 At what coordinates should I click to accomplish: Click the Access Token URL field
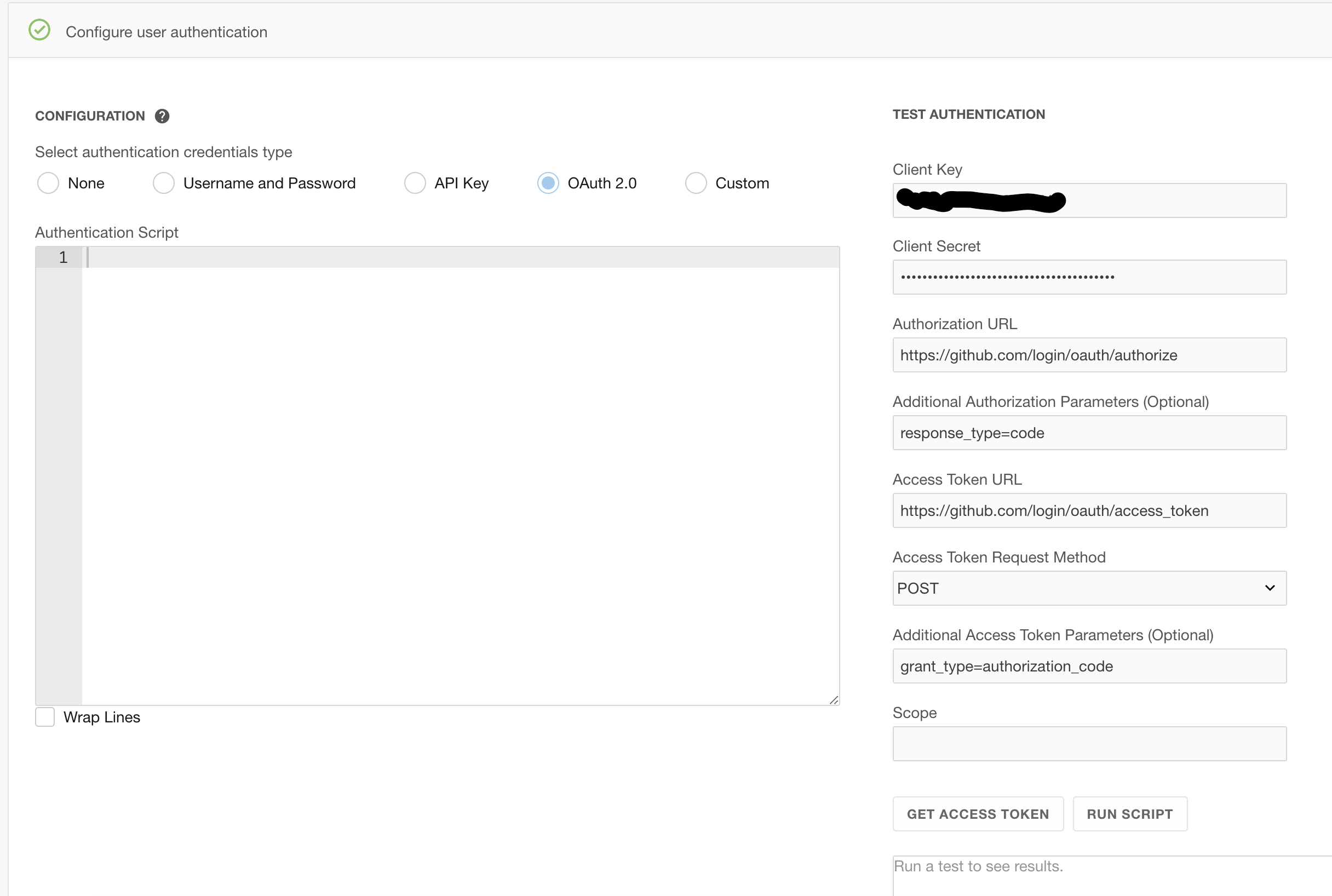tap(1089, 510)
